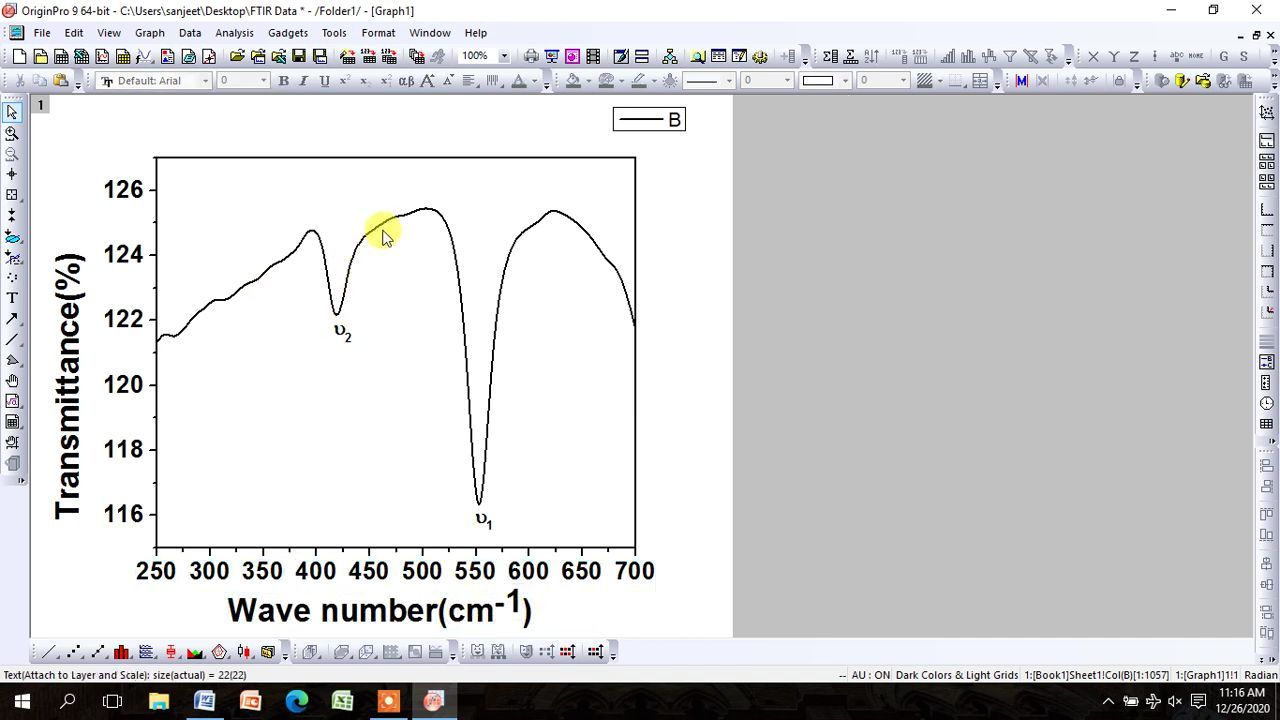Screen dimensions: 1280x720
Task: Click the Greek symbols αβ icon
Action: (406, 81)
